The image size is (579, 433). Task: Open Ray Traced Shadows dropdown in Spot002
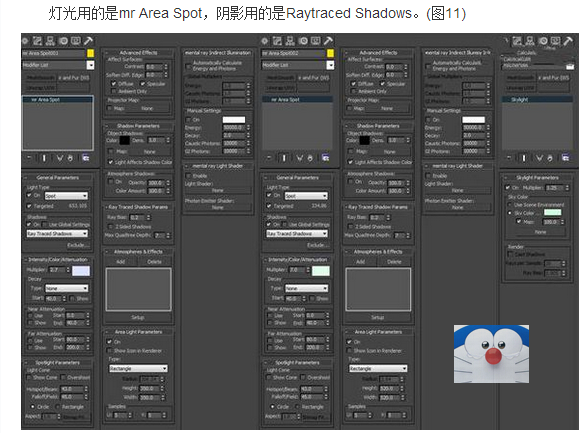297,234
